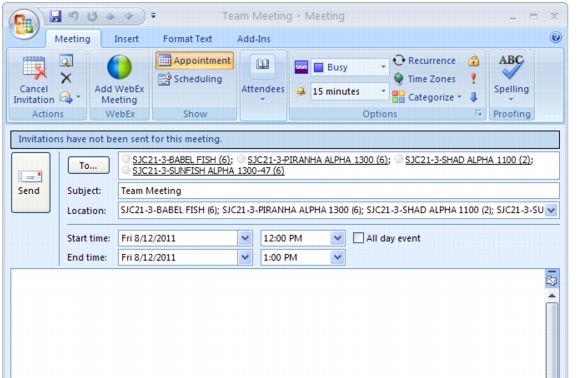Screen dimensions: 579x378
Task: Open the Location dropdown arrow
Action: 551,210
